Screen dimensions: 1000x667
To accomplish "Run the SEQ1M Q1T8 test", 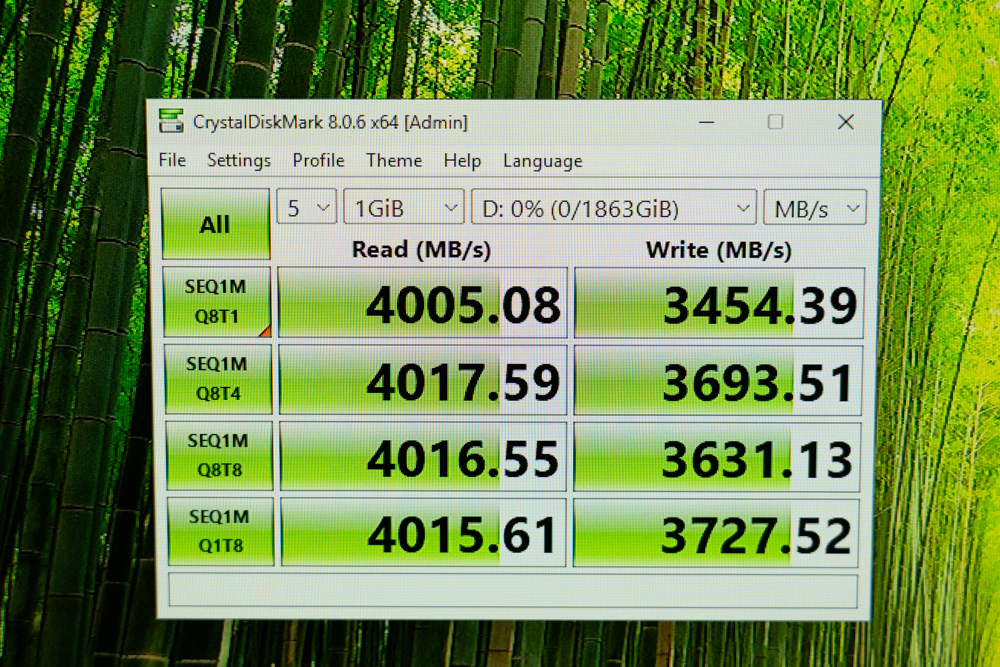I will 221,531.
